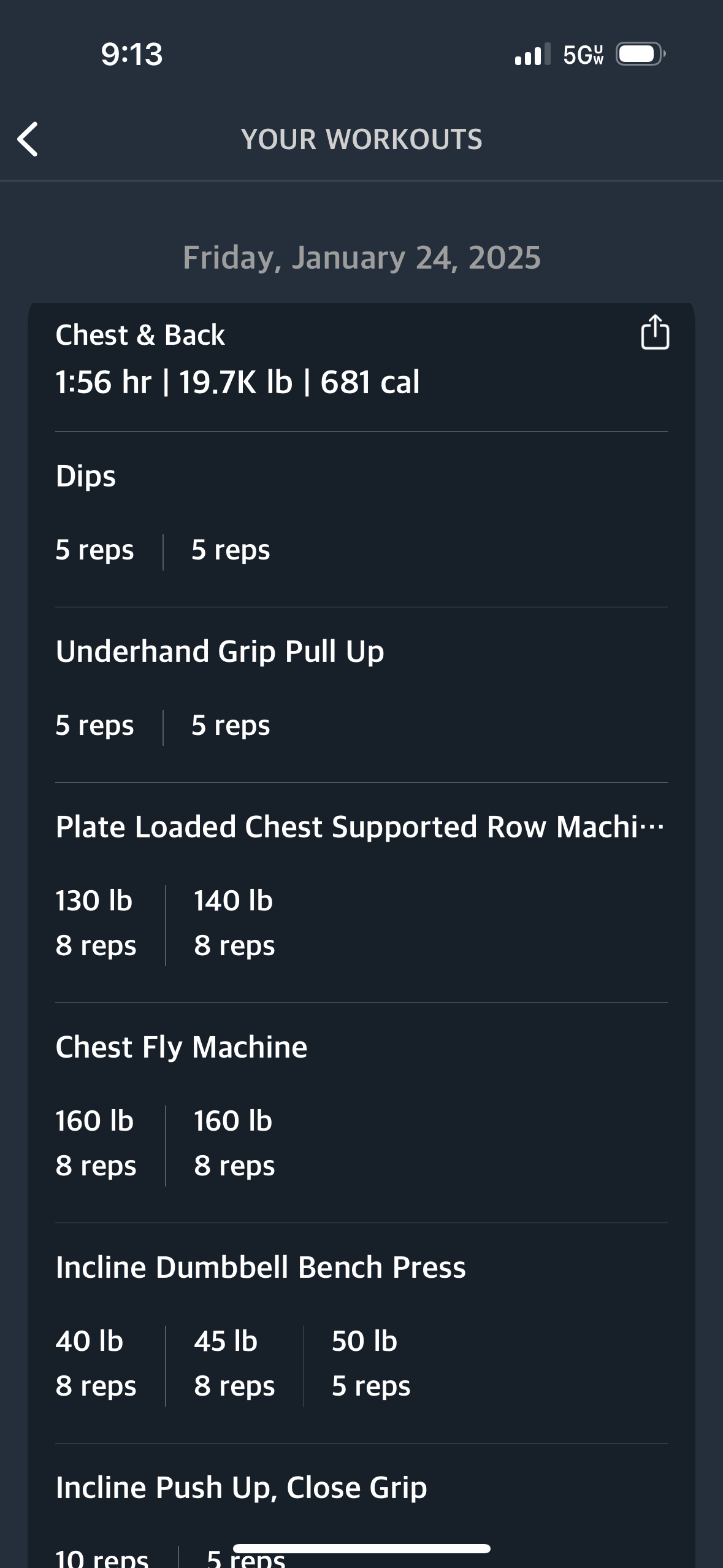Select Incline Push Up, Close Grip exercise
This screenshot has height=1568, width=723.
[x=241, y=1488]
